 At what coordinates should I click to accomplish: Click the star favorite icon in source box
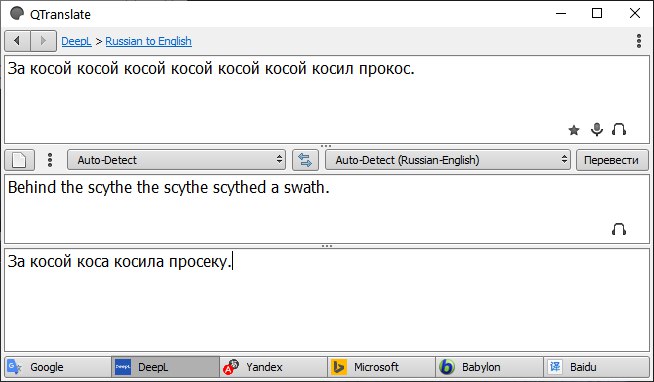click(x=574, y=130)
